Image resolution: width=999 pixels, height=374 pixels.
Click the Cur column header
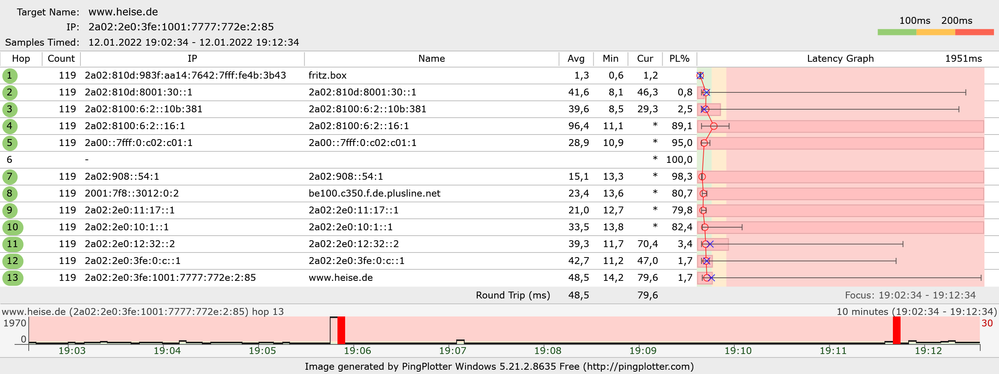pyautogui.click(x=645, y=59)
